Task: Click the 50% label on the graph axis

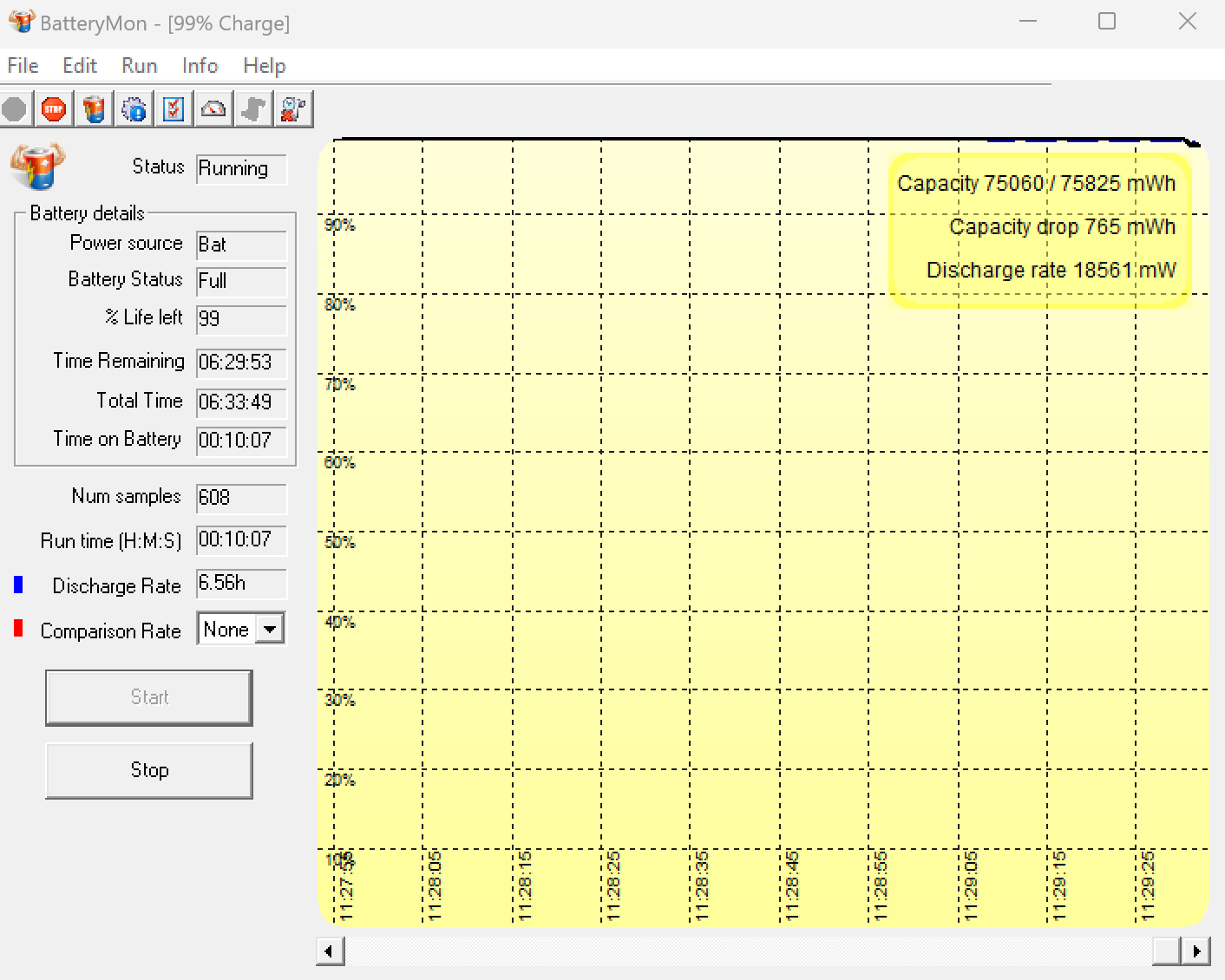Action: pos(339,543)
